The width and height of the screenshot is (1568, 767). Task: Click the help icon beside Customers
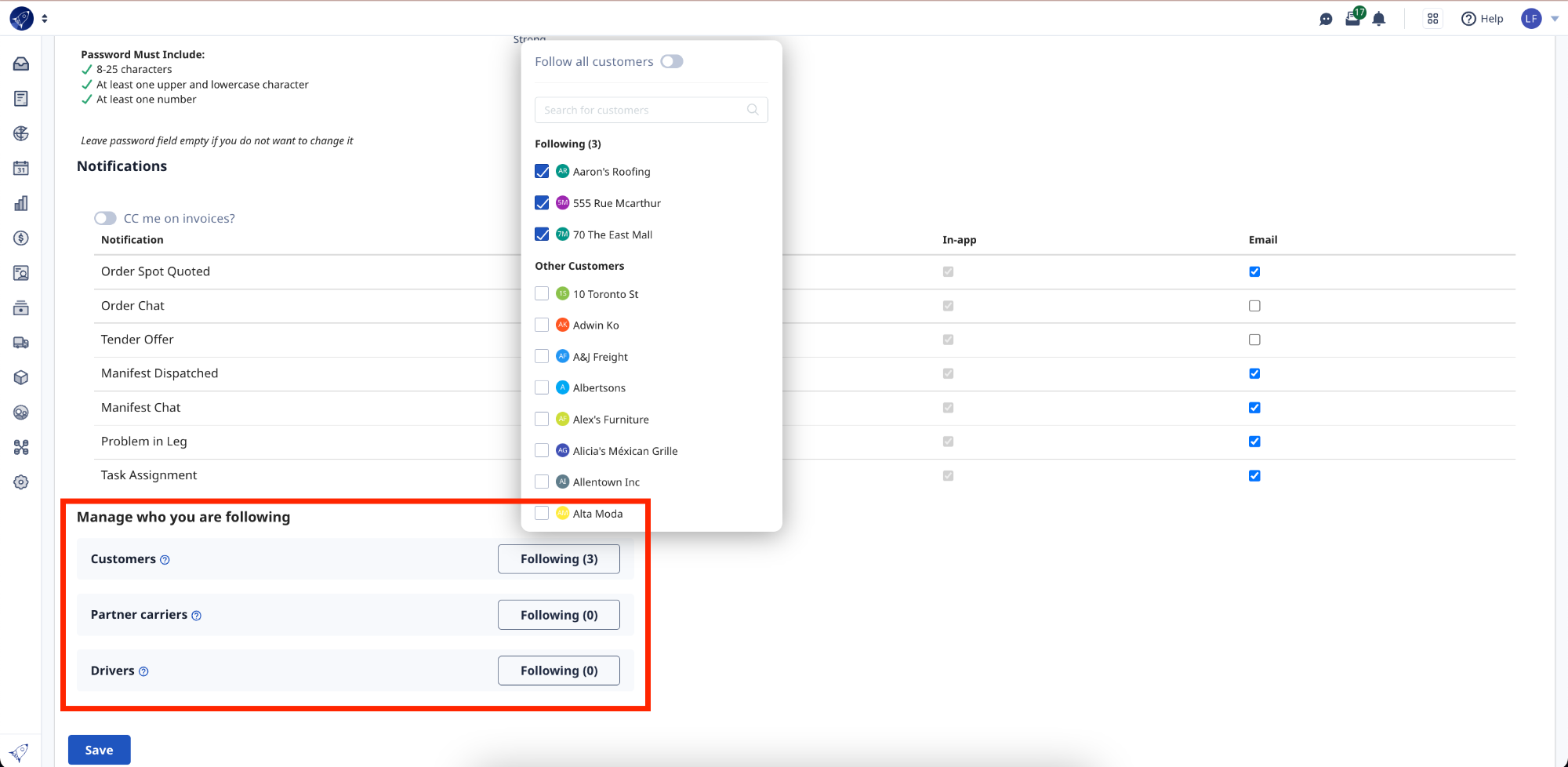(x=165, y=560)
